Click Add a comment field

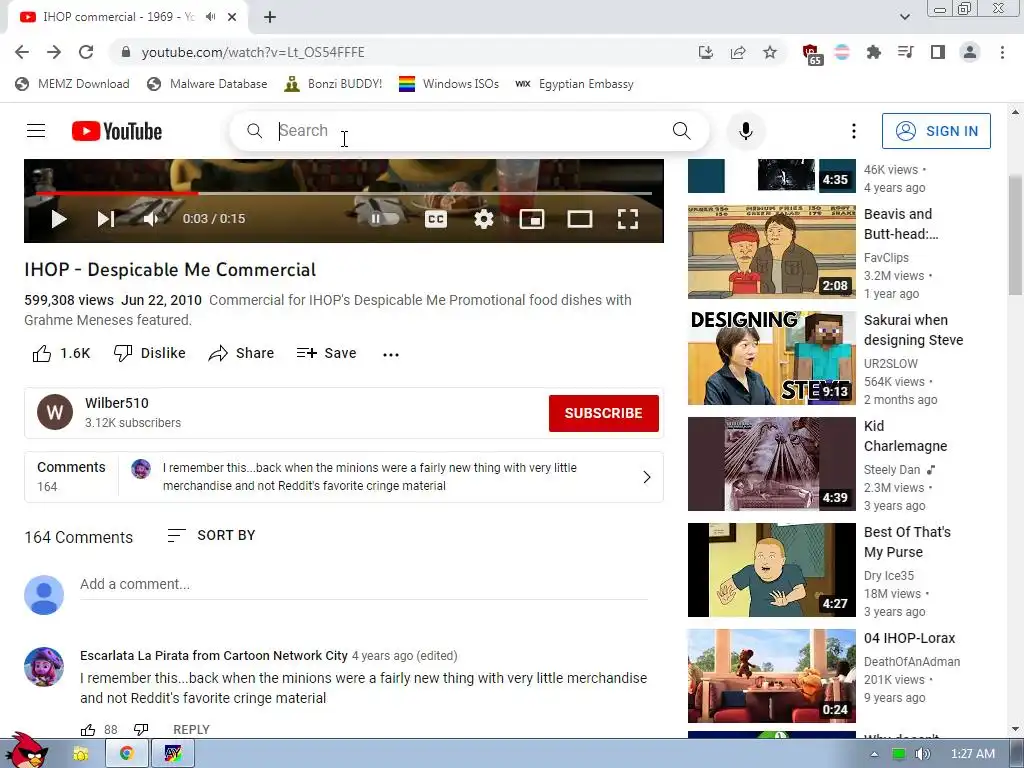[363, 584]
